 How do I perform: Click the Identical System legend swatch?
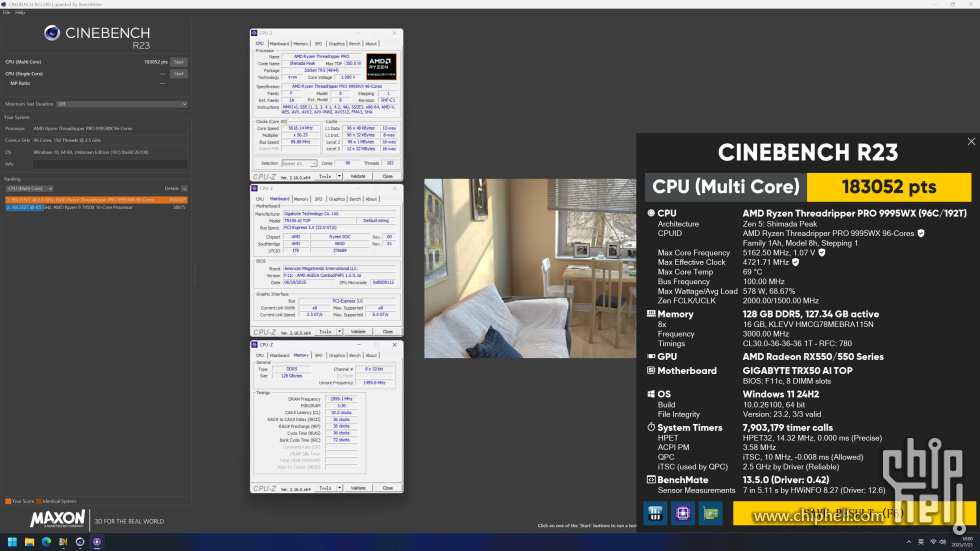(x=39, y=501)
